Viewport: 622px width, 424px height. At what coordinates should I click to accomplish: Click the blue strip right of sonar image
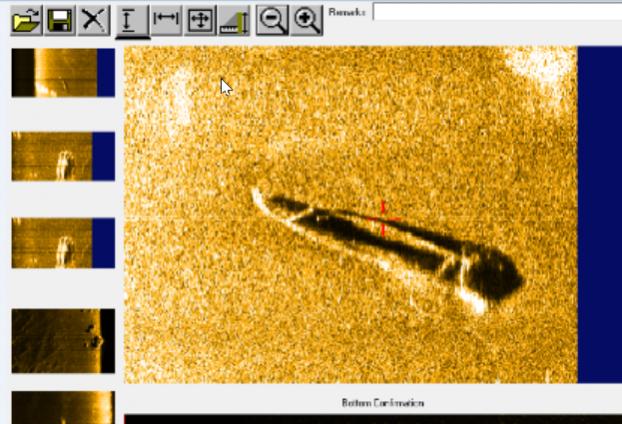(599, 214)
